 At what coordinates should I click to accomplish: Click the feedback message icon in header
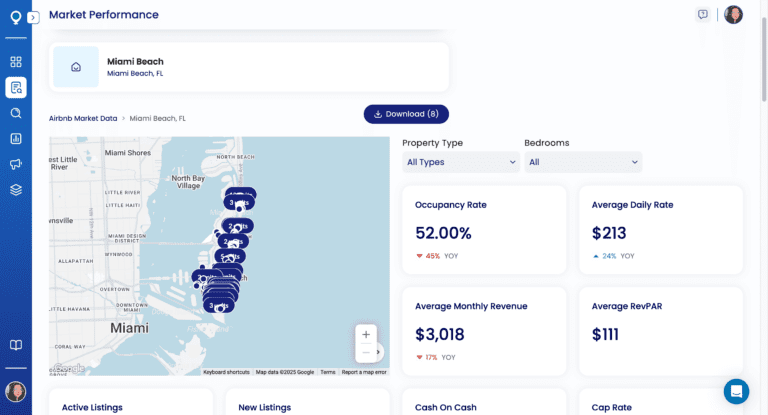click(x=703, y=14)
